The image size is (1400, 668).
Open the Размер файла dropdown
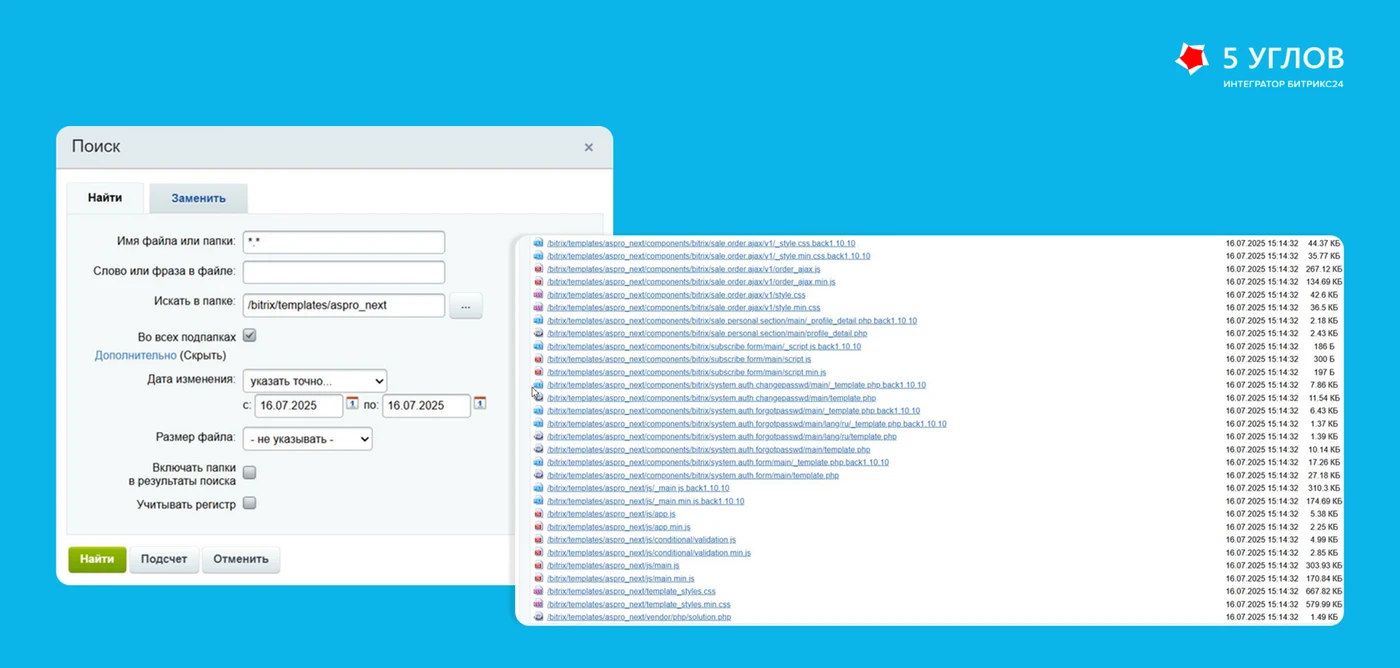pyautogui.click(x=308, y=439)
